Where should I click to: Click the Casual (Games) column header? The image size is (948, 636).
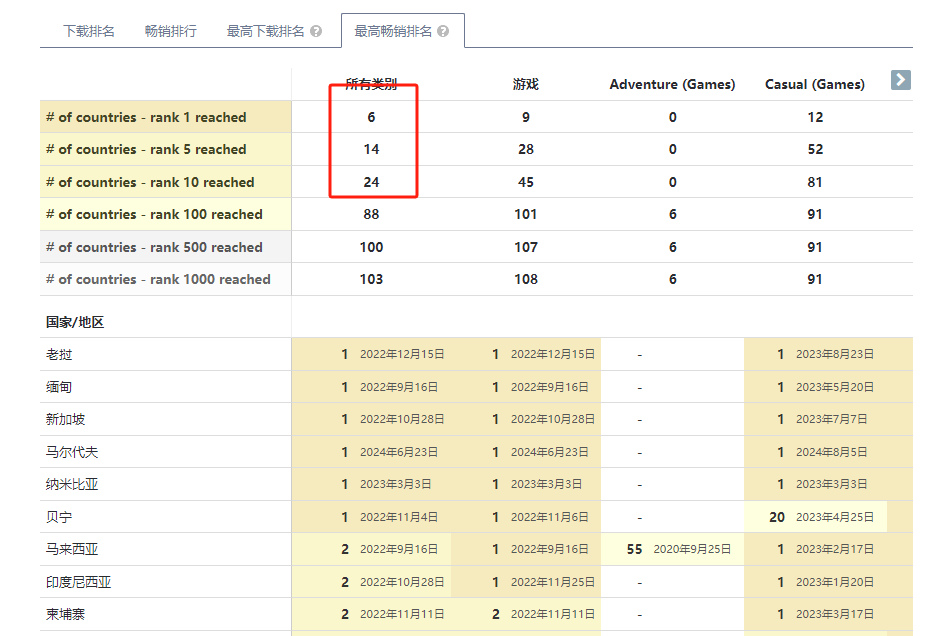814,84
